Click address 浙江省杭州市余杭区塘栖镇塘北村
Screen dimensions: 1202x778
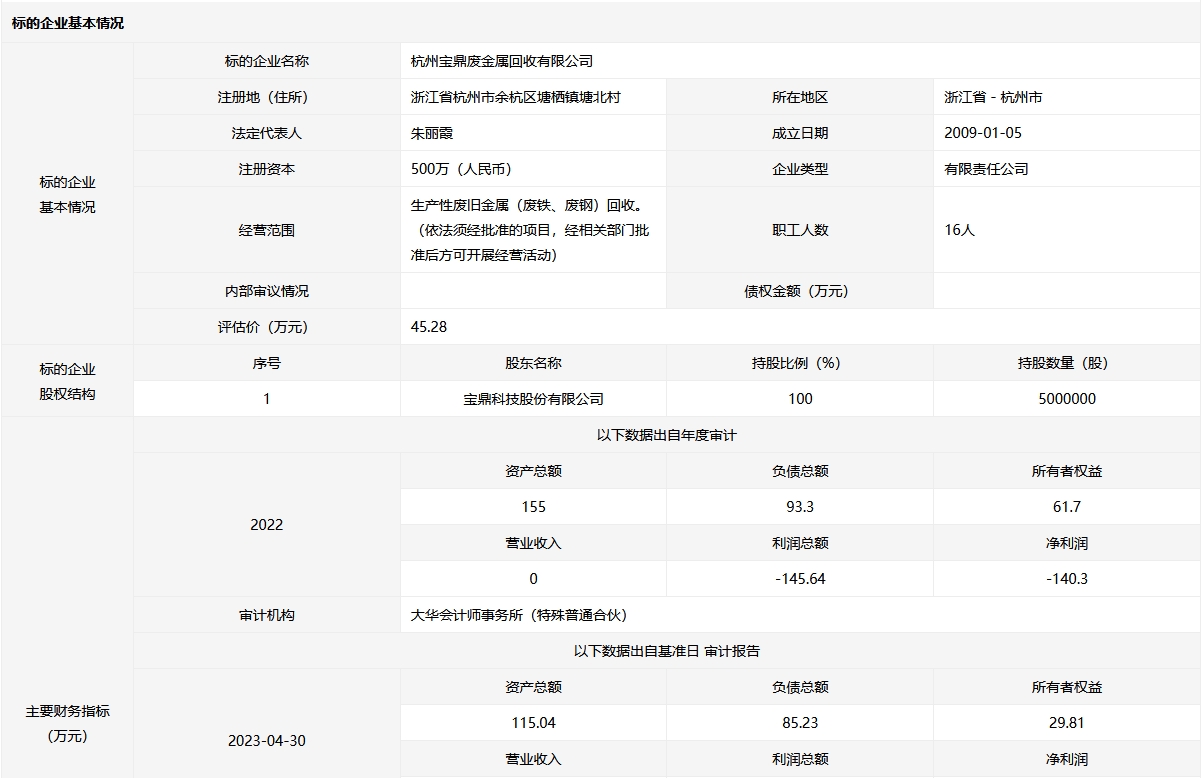[x=516, y=97]
